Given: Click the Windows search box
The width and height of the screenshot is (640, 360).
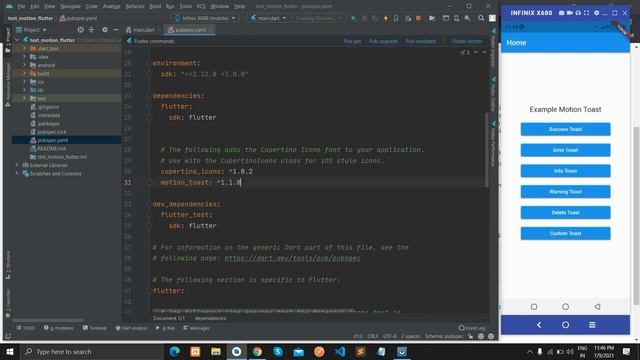Looking at the screenshot, I should (x=91, y=351).
